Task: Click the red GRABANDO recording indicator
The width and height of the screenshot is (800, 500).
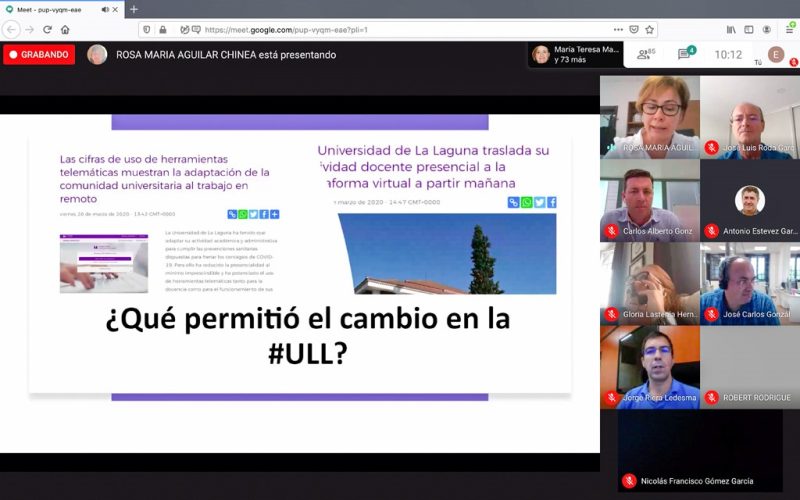Action: click(39, 55)
